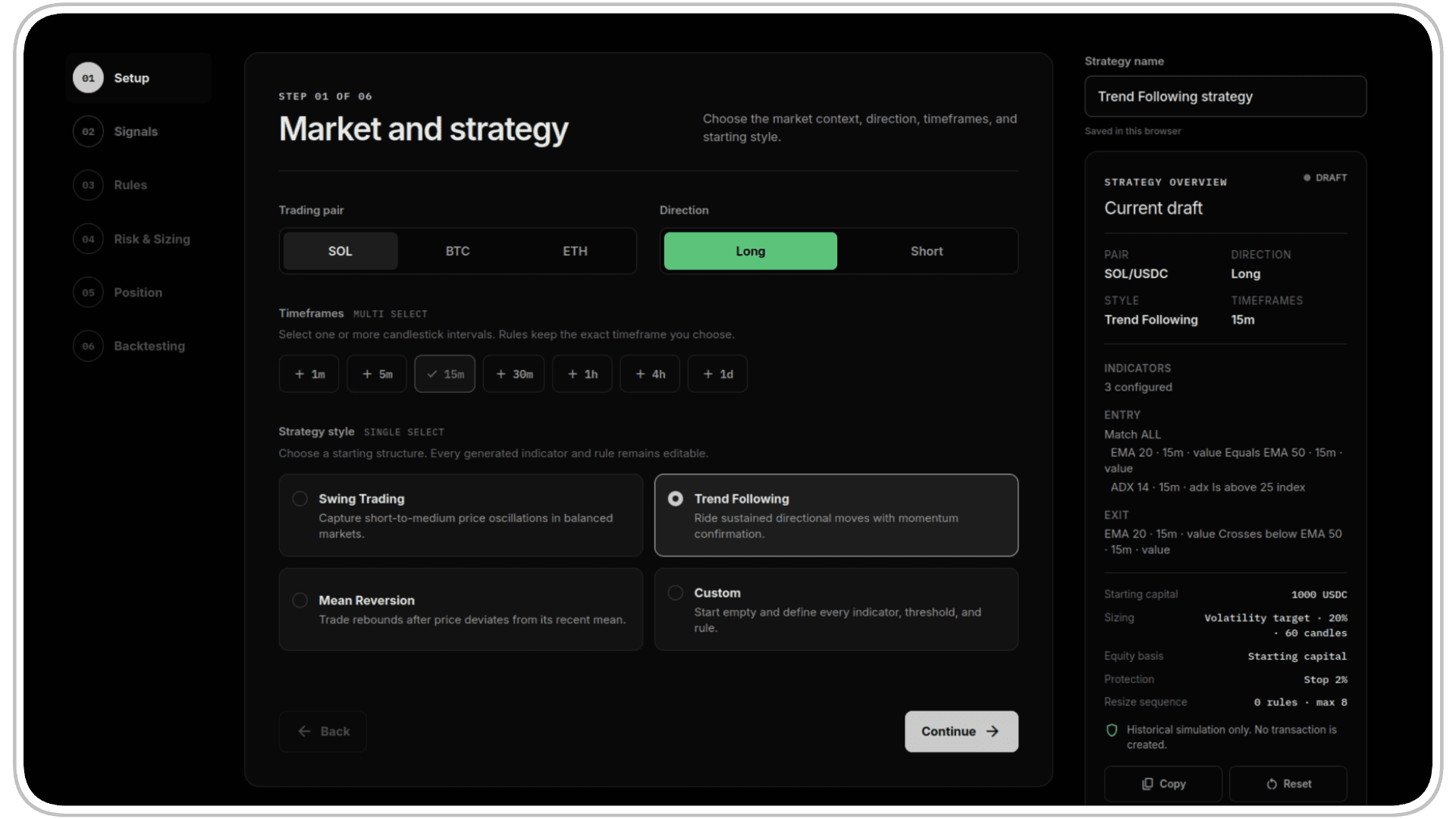Add the 1d timeframe
The width and height of the screenshot is (1456, 819).
click(717, 374)
